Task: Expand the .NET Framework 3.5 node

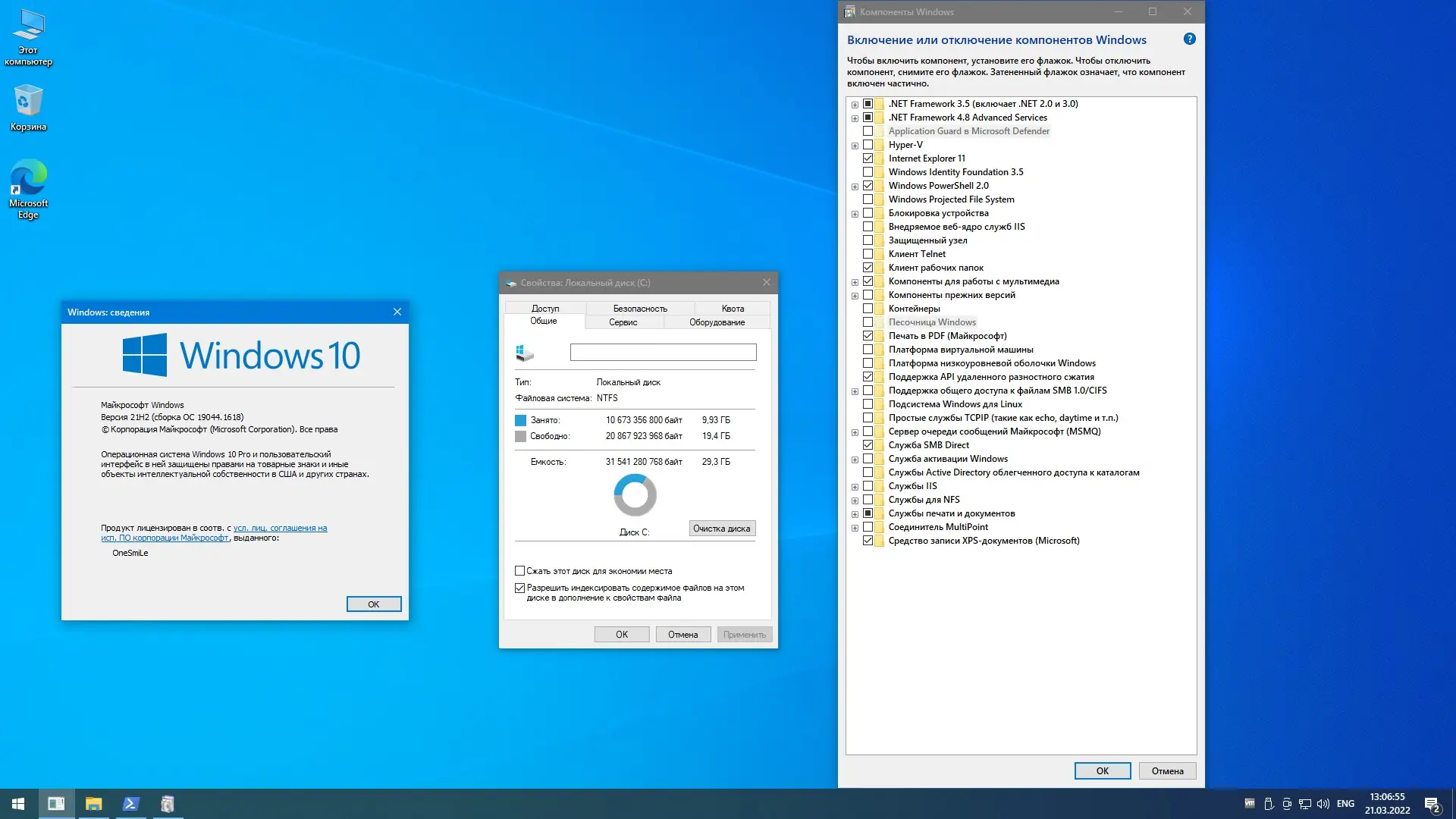Action: coord(855,105)
